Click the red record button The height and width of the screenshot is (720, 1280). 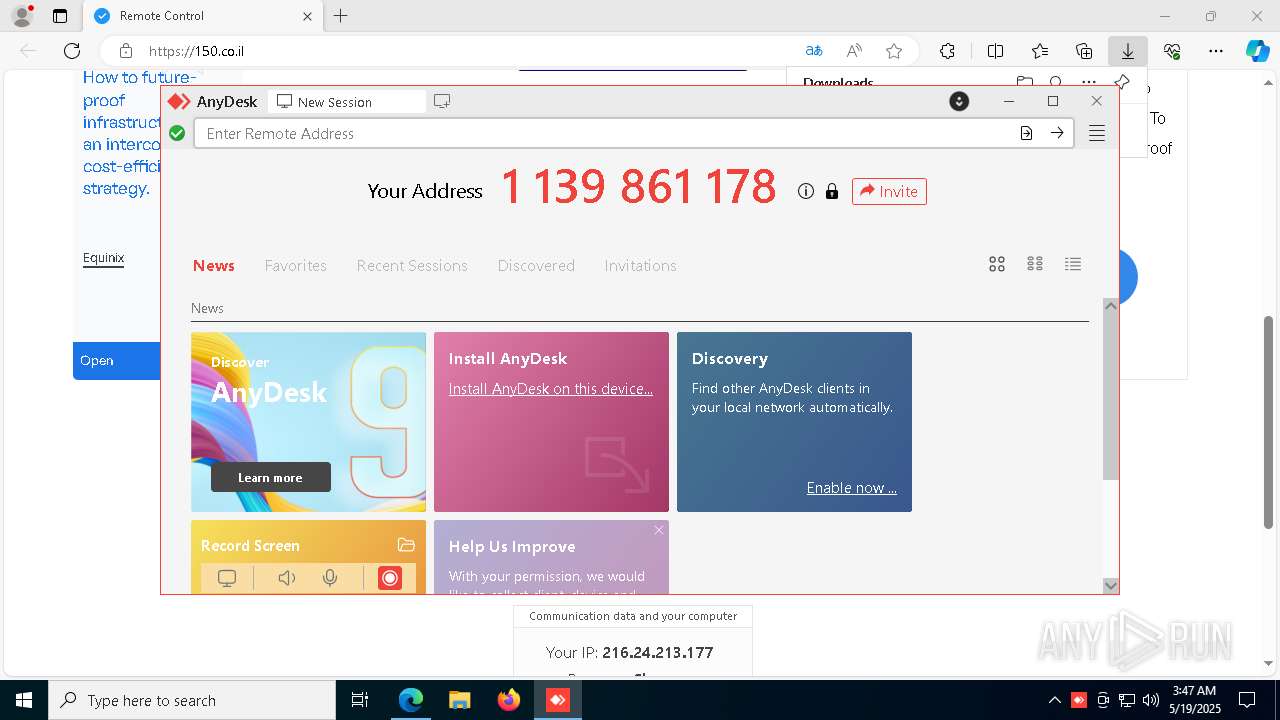tap(390, 578)
